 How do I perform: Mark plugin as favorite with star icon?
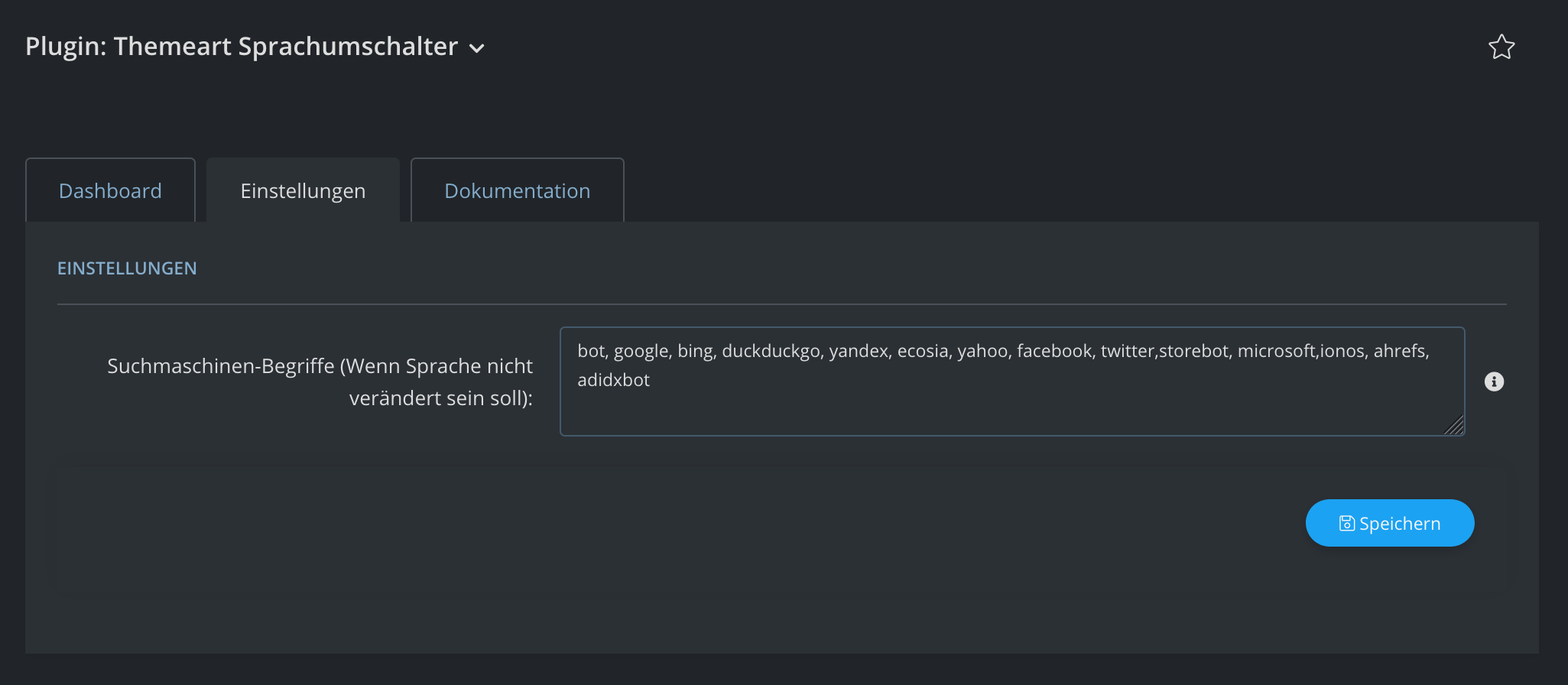[x=1501, y=47]
